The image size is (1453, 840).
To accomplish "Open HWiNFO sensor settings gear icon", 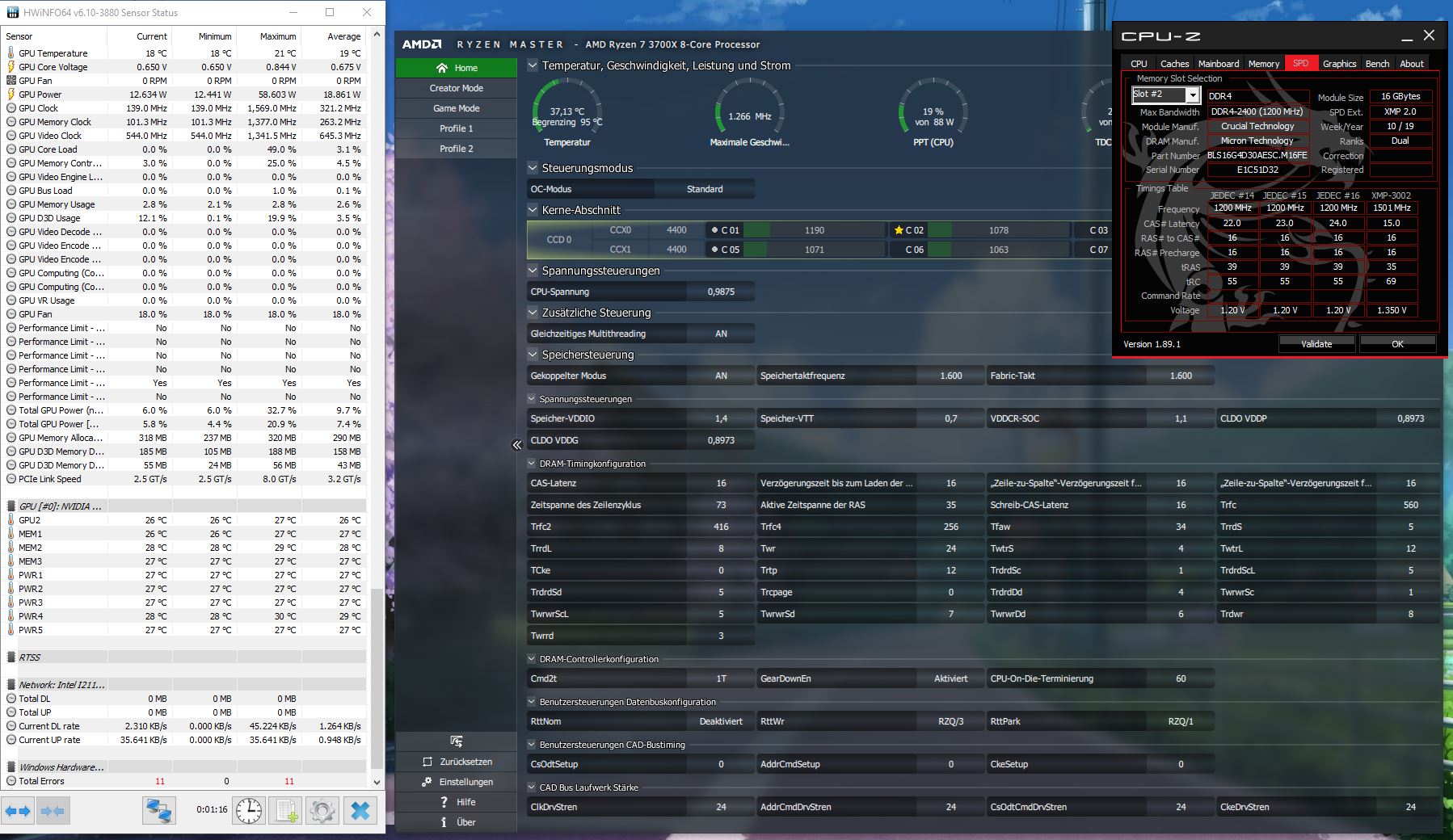I will [322, 810].
